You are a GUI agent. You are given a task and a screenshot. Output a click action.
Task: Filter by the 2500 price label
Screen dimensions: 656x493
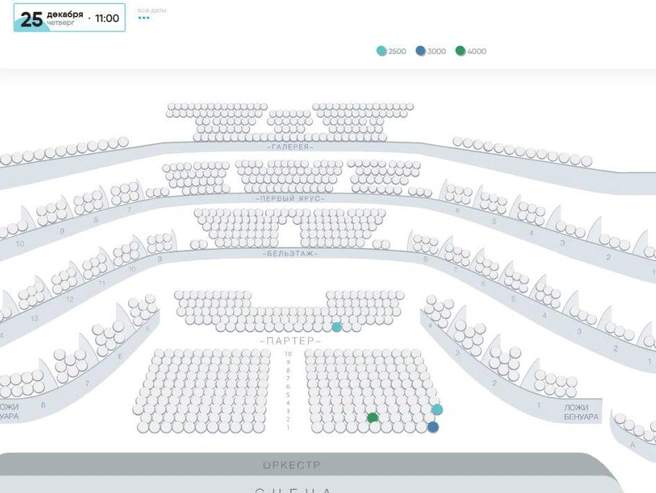coord(397,51)
